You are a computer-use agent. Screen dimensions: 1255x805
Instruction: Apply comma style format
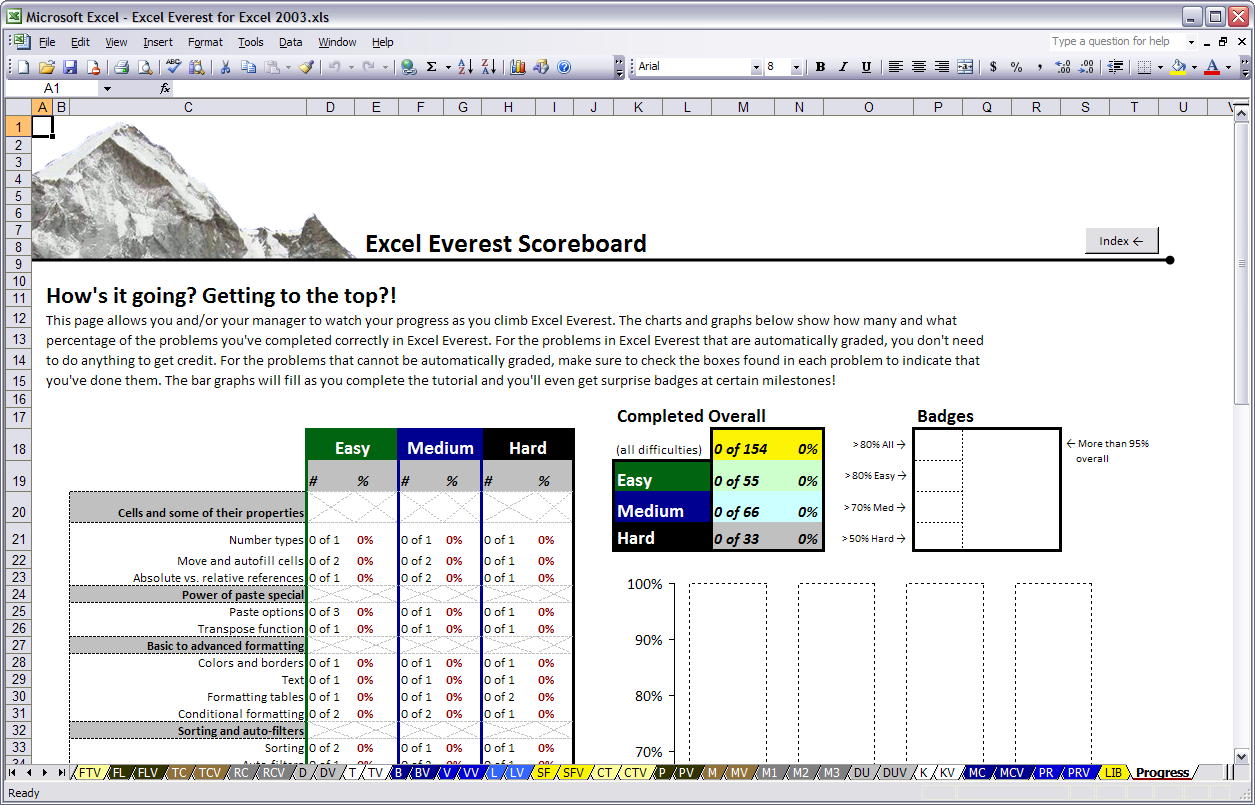pos(1039,67)
